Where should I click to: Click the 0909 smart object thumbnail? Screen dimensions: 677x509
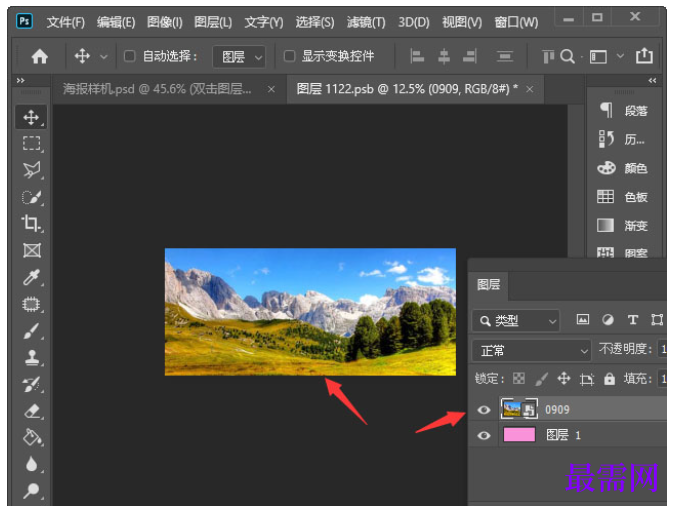(519, 409)
